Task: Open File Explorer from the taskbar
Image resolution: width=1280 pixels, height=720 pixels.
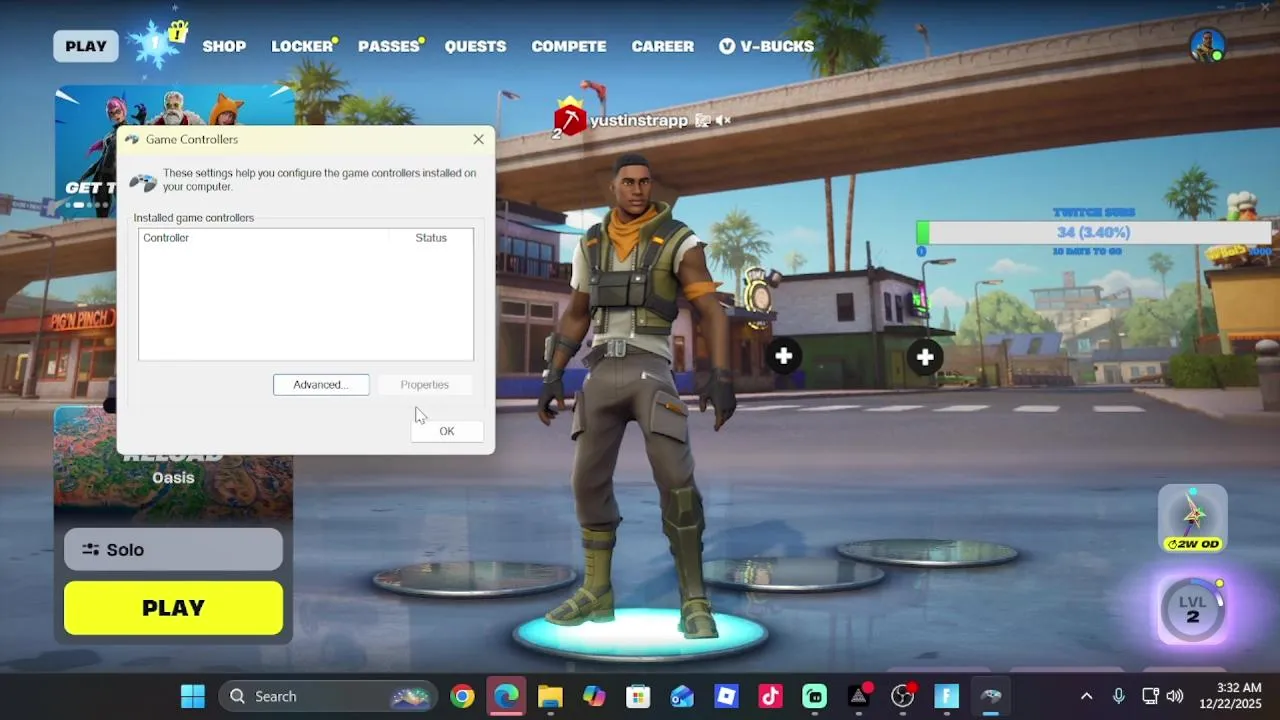Action: [x=550, y=696]
